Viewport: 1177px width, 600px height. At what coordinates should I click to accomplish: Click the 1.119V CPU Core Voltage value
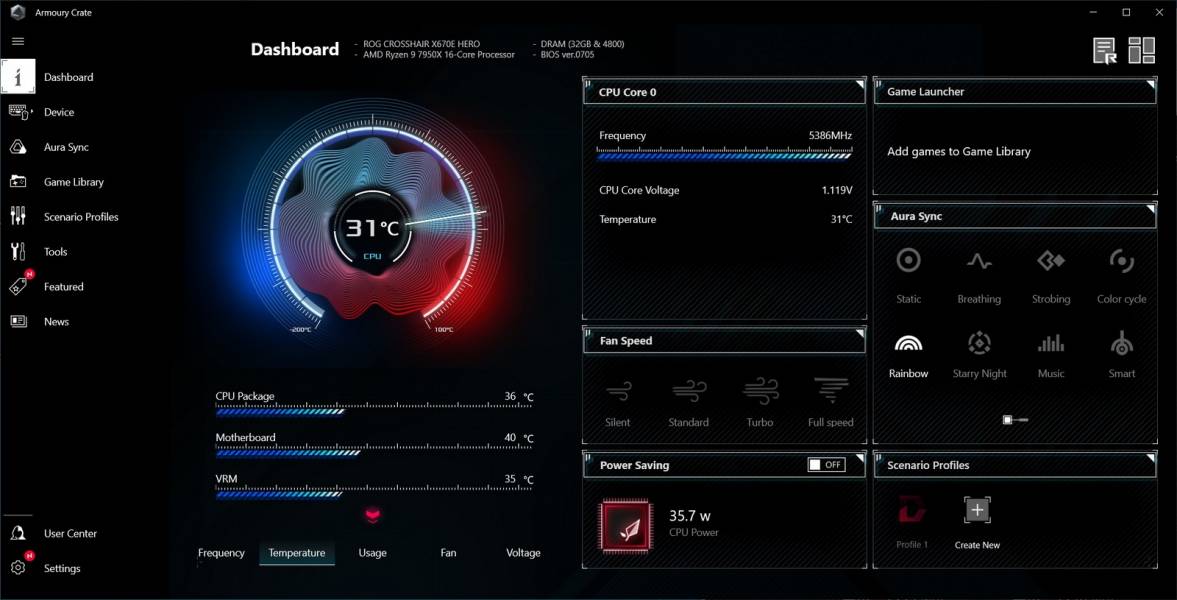(837, 191)
